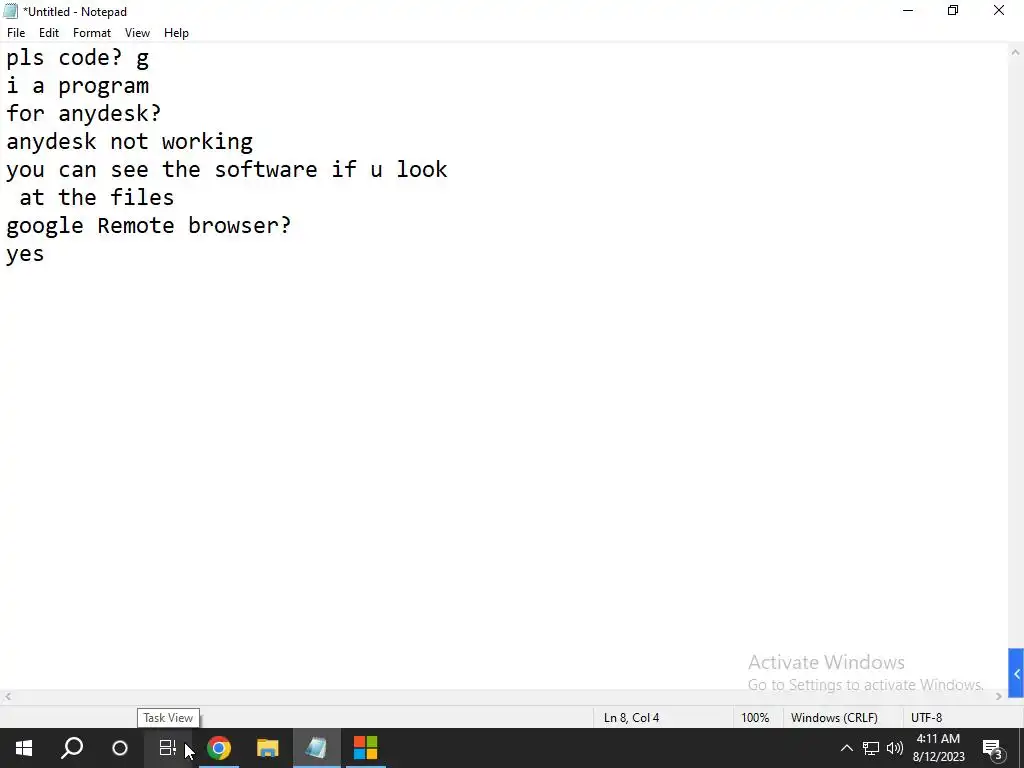1024x768 pixels.
Task: Open volume speaker tray icon
Action: [895, 748]
